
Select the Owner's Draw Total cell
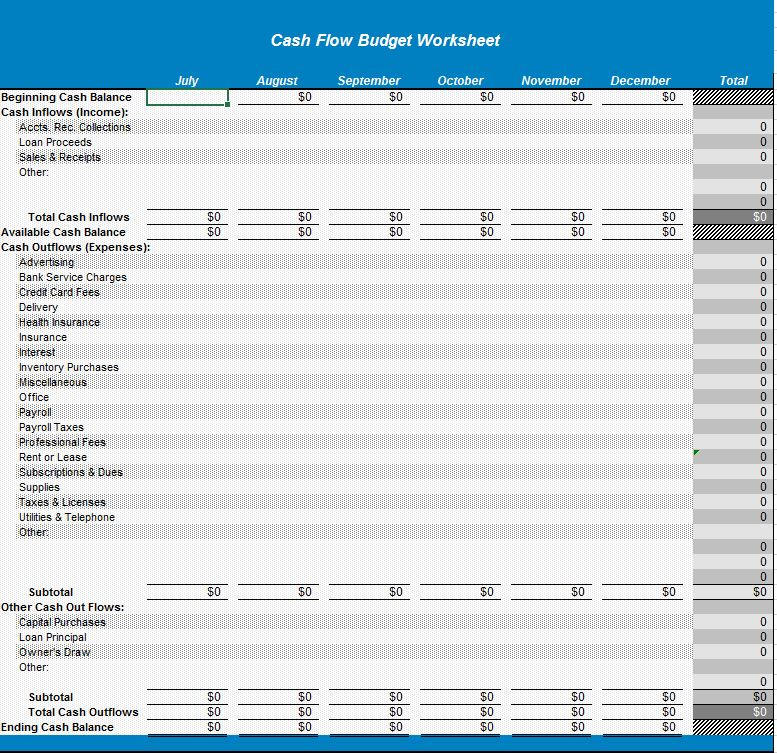pyautogui.click(x=733, y=652)
